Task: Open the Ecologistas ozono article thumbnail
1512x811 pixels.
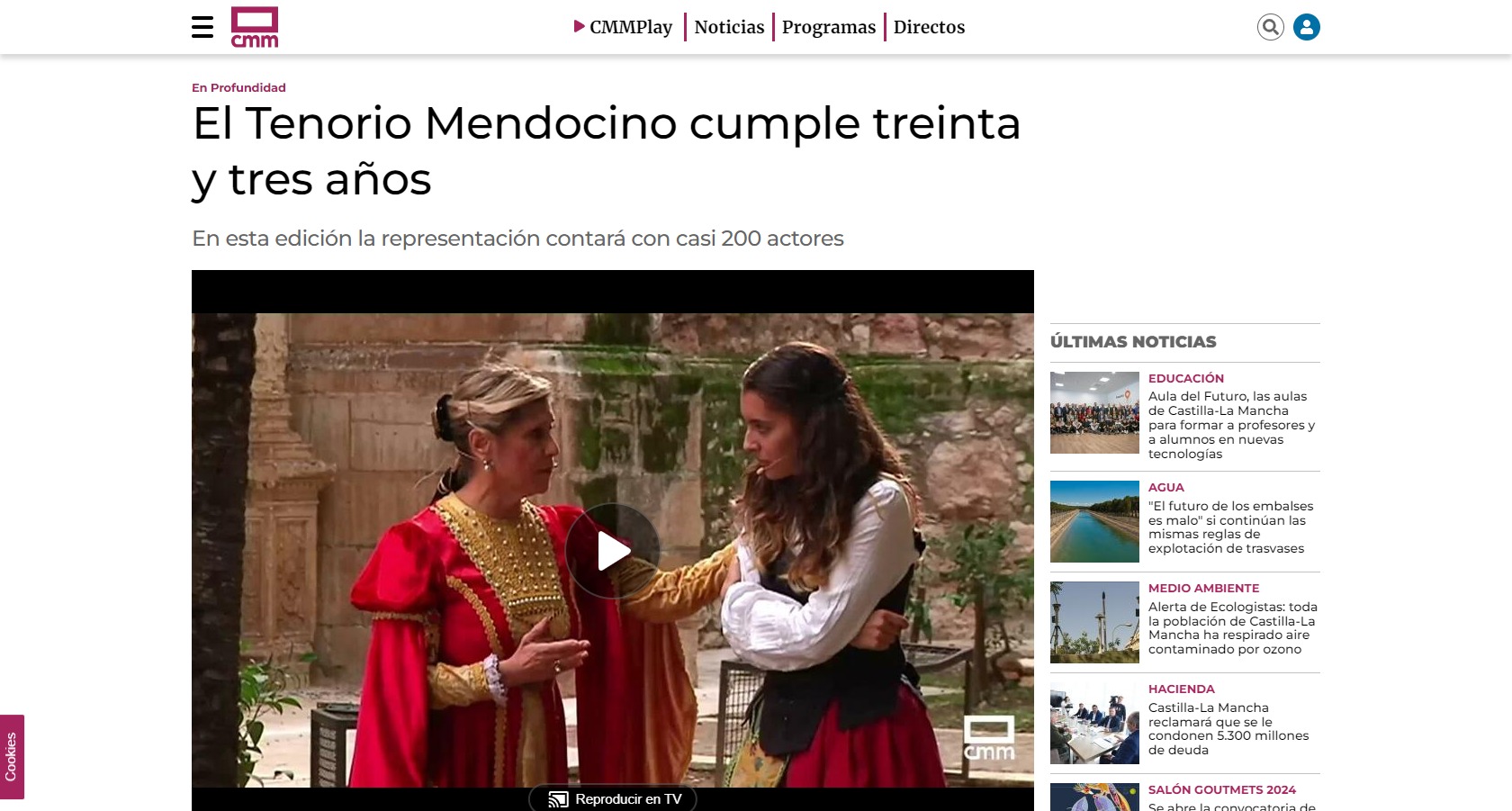Action: (x=1094, y=622)
